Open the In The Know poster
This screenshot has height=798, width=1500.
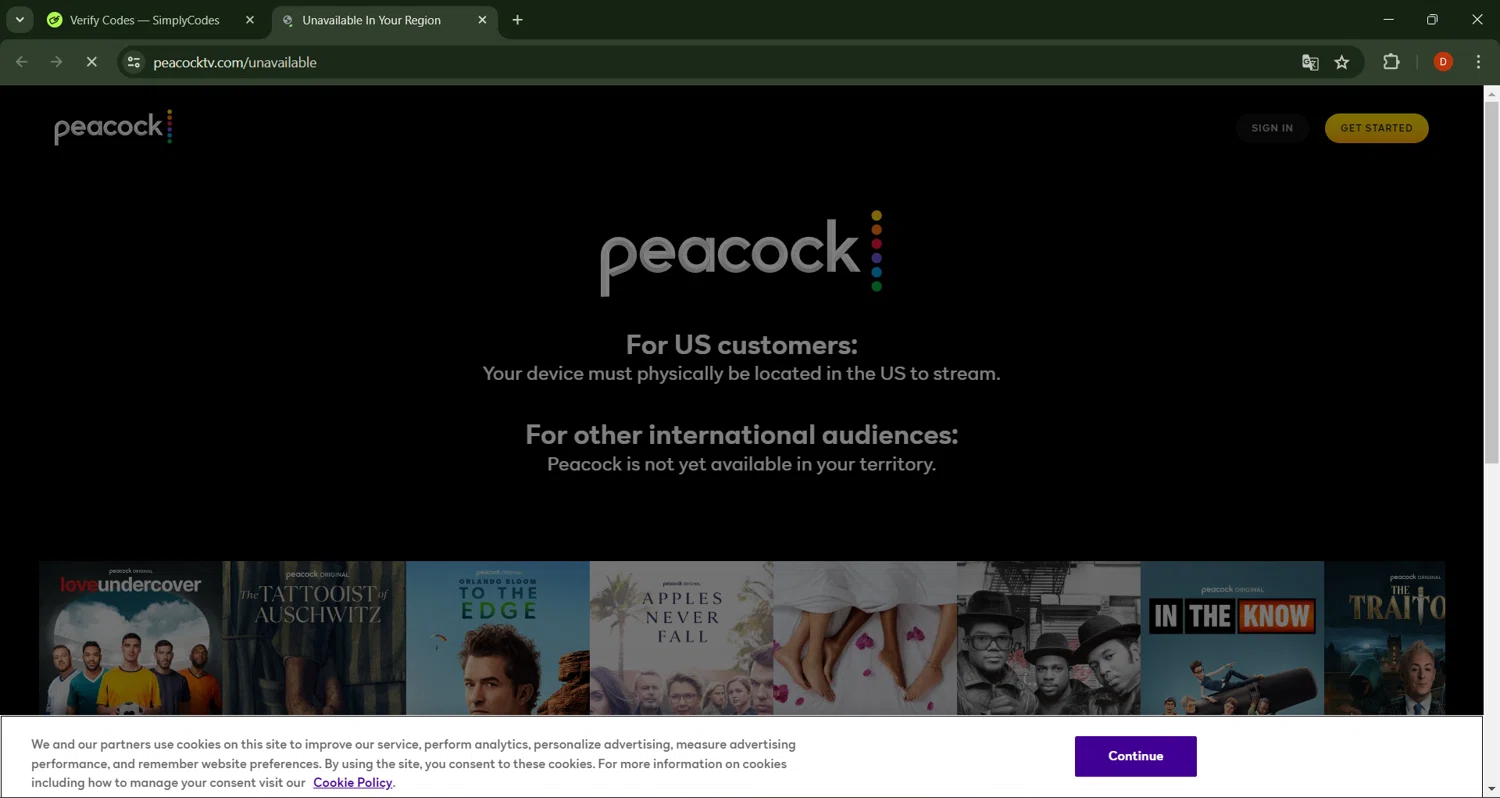[x=1232, y=638]
